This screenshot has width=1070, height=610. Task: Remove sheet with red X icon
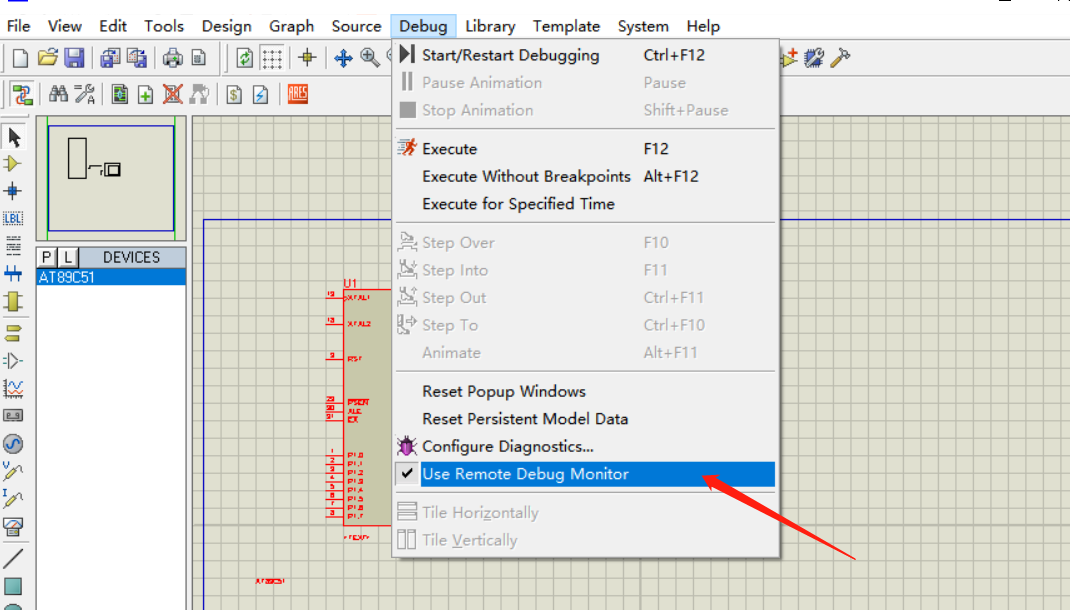click(172, 94)
